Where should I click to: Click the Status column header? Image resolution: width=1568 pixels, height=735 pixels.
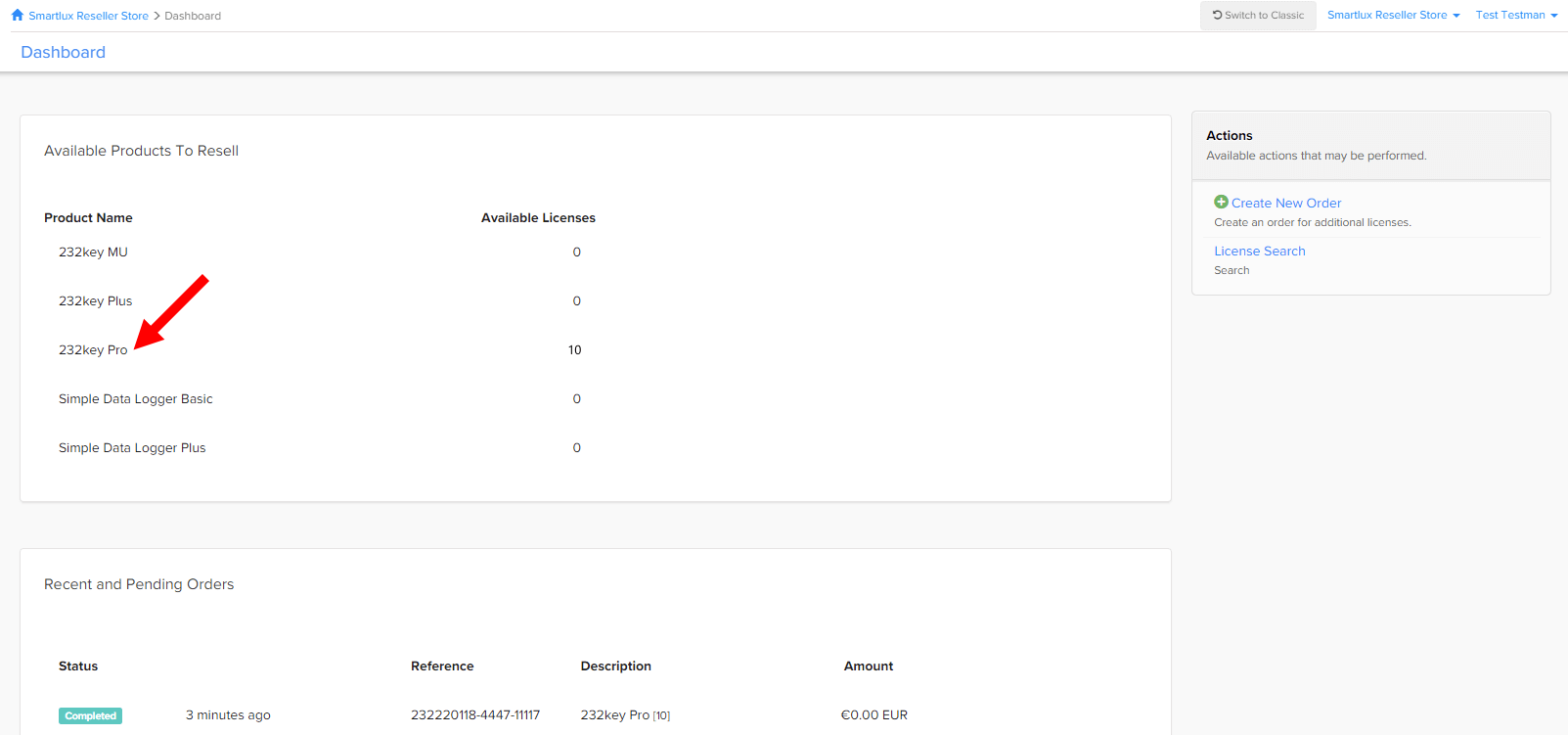78,666
